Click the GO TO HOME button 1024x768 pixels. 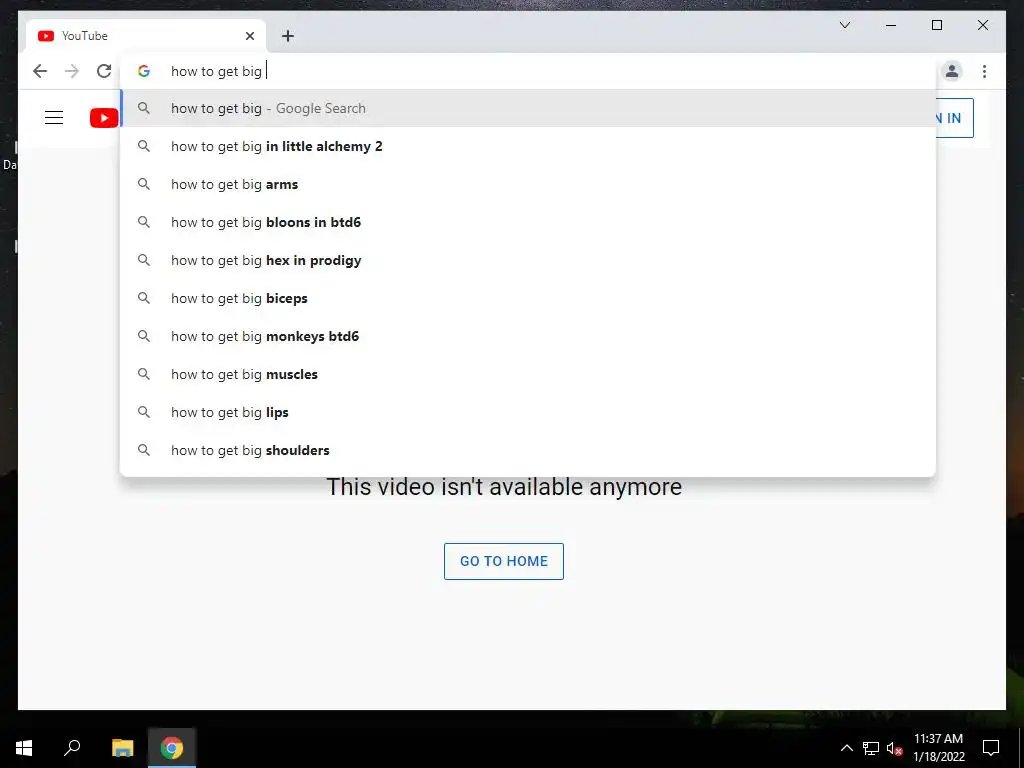pos(504,561)
